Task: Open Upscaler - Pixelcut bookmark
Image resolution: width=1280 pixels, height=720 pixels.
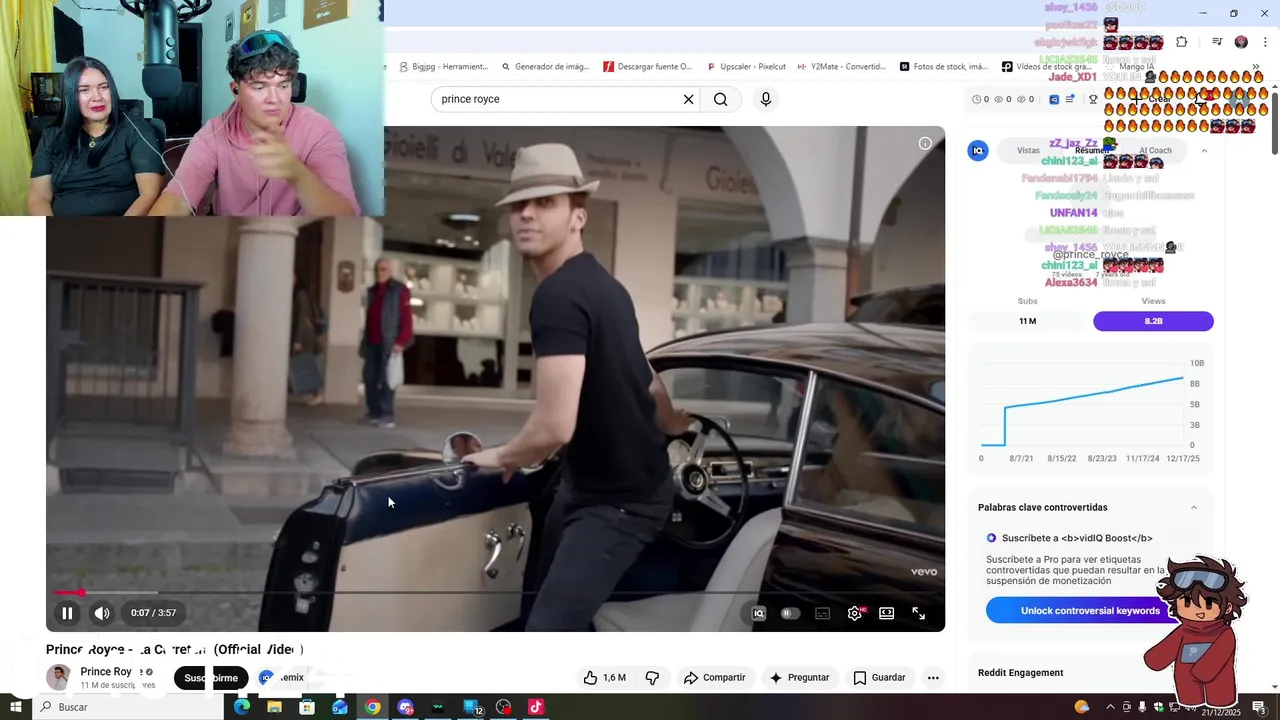Action: (745, 67)
